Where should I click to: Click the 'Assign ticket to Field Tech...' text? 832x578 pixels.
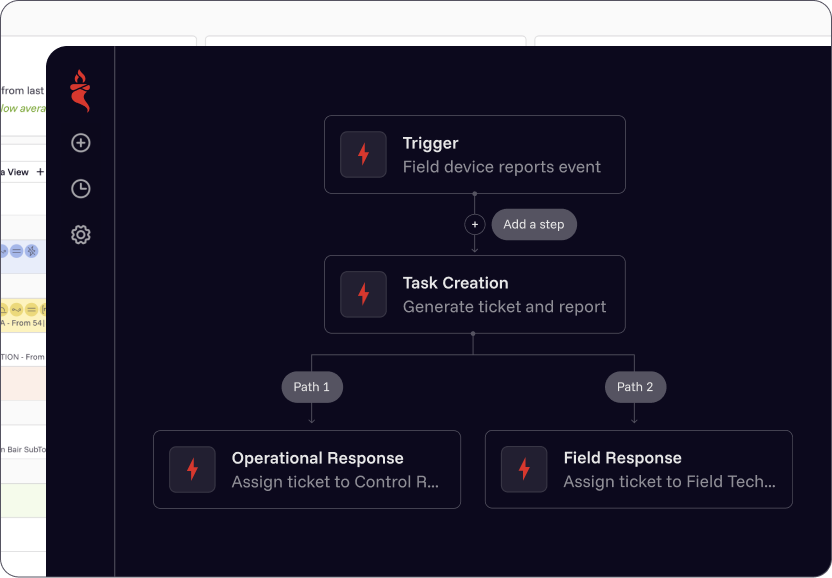669,482
